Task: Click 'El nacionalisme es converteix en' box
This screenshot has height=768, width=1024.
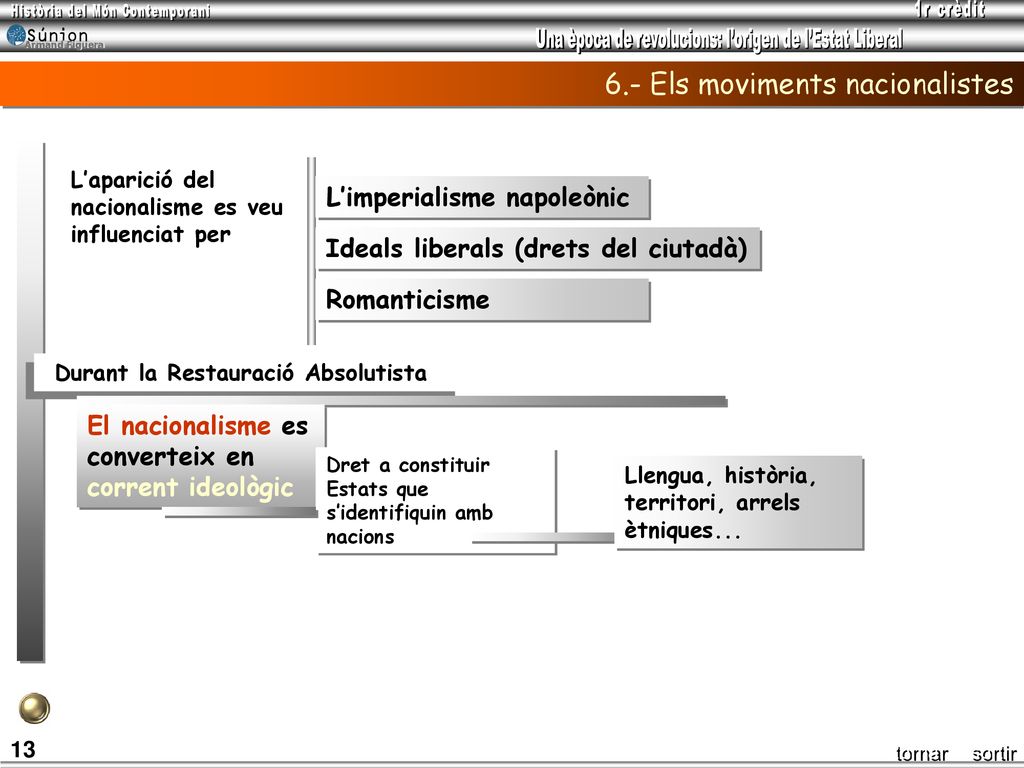Action: pyautogui.click(x=200, y=456)
